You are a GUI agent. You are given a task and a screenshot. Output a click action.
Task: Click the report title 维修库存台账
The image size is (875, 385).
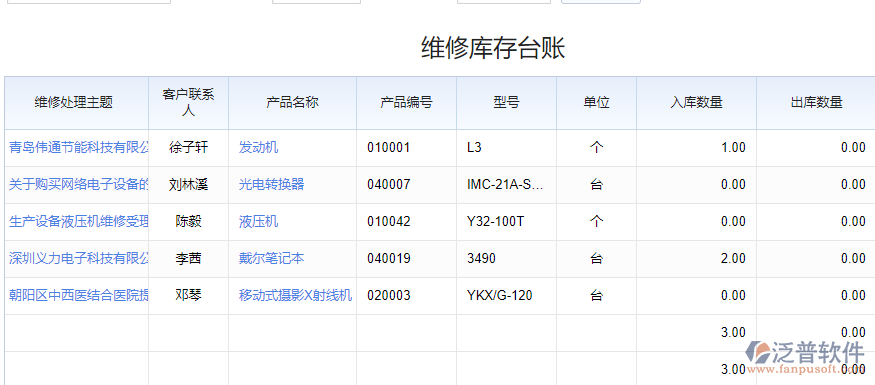pos(493,47)
